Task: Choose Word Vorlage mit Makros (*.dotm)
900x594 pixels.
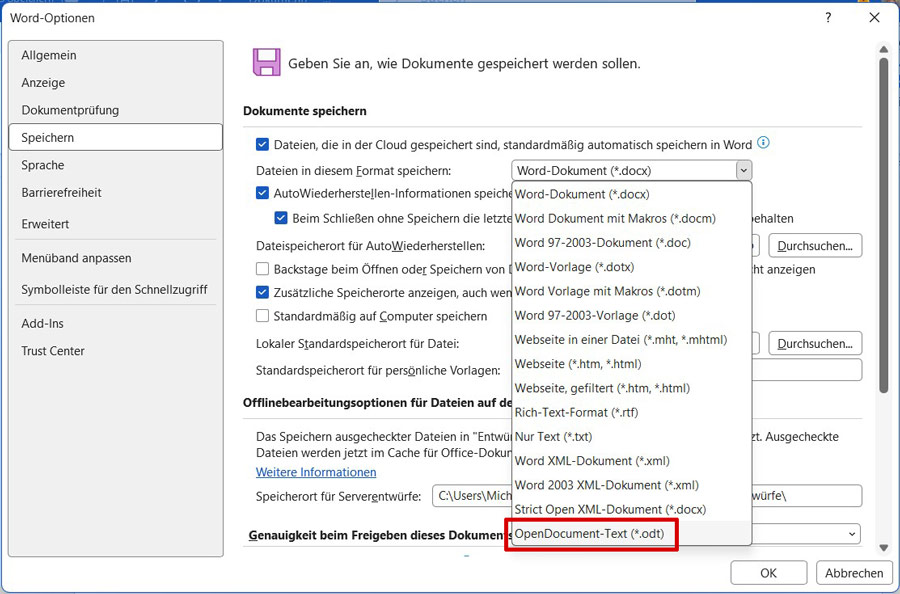Action: tap(631, 291)
